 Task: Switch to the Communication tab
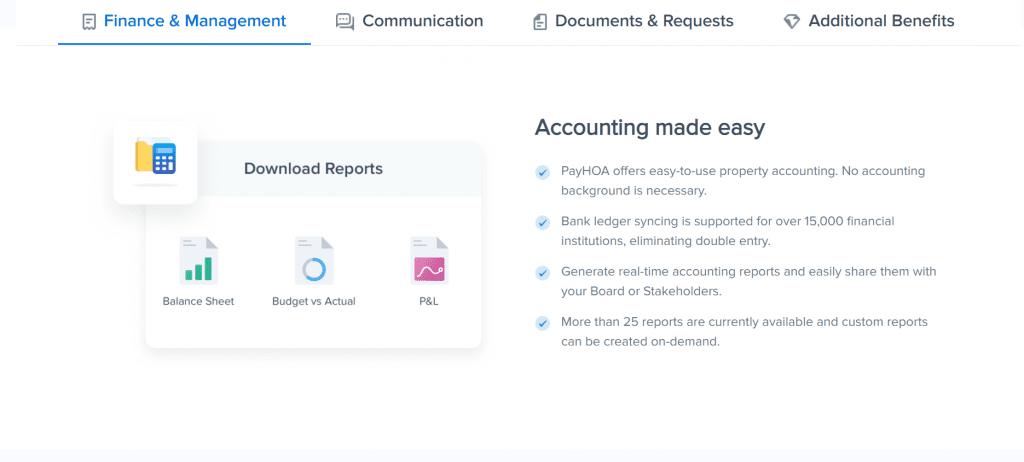tap(409, 22)
